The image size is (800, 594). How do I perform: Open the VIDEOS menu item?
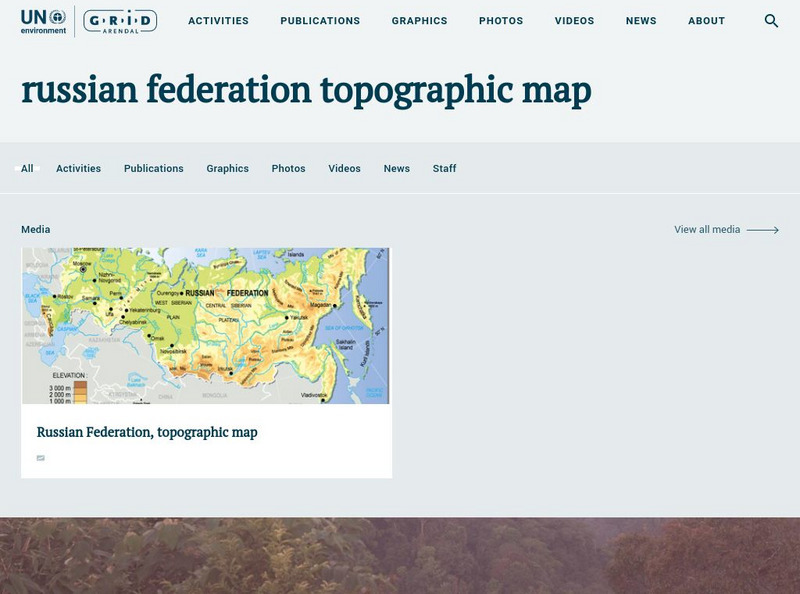573,20
